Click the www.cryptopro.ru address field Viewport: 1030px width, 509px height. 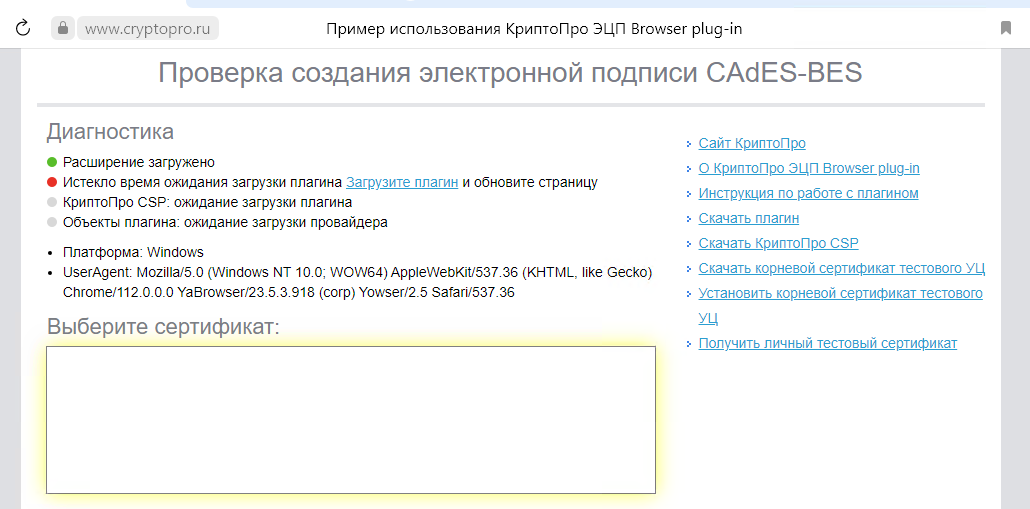148,29
